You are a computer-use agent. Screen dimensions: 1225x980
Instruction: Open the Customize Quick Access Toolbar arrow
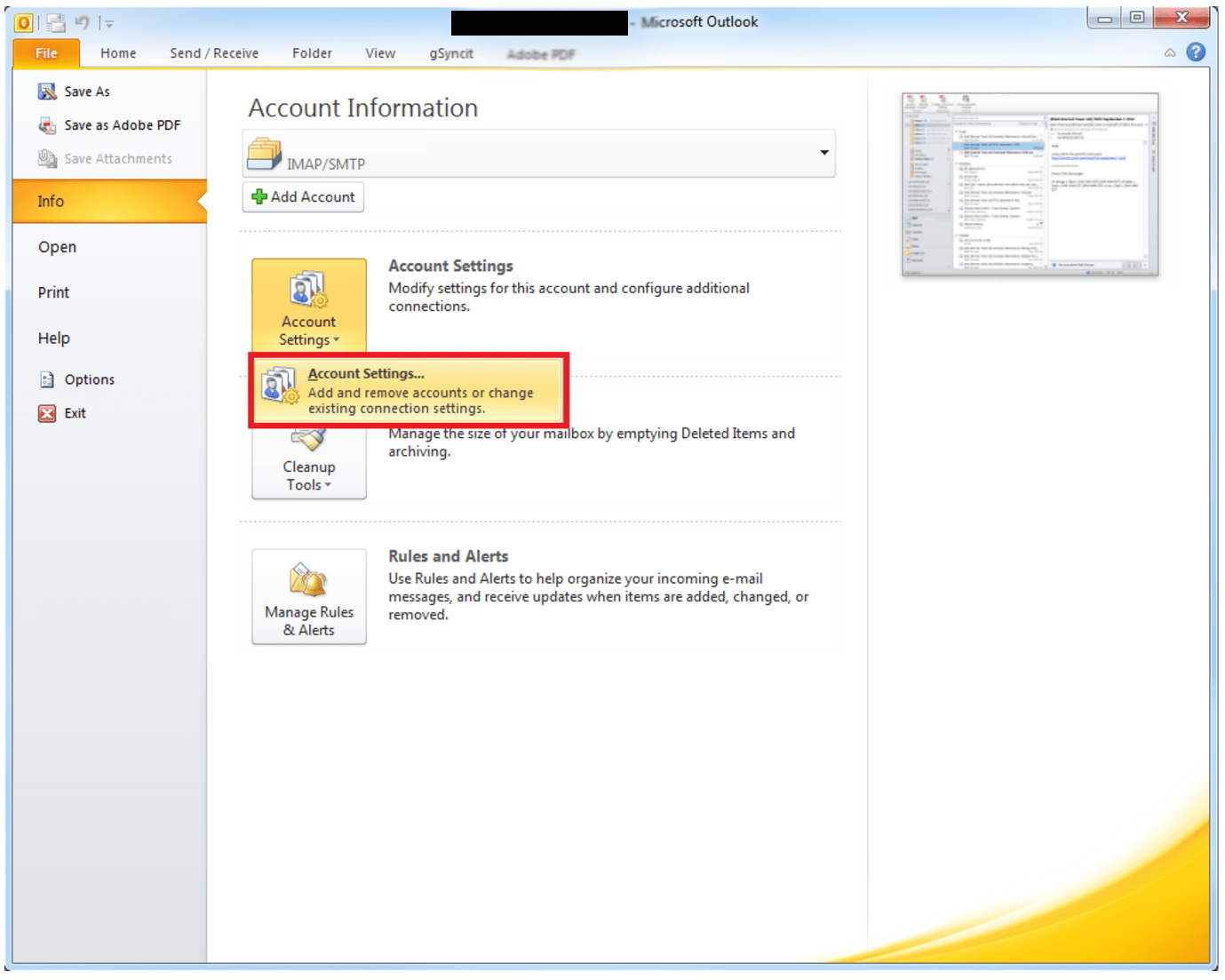[109, 24]
